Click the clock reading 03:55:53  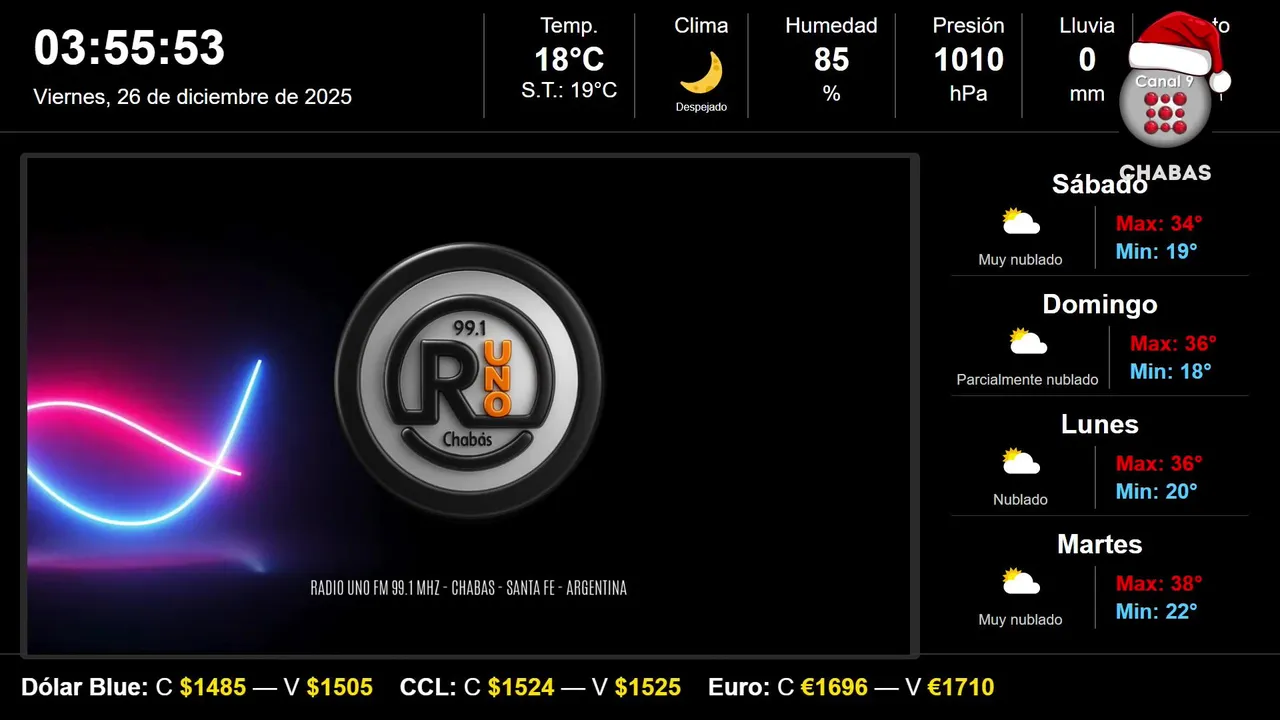pyautogui.click(x=129, y=48)
